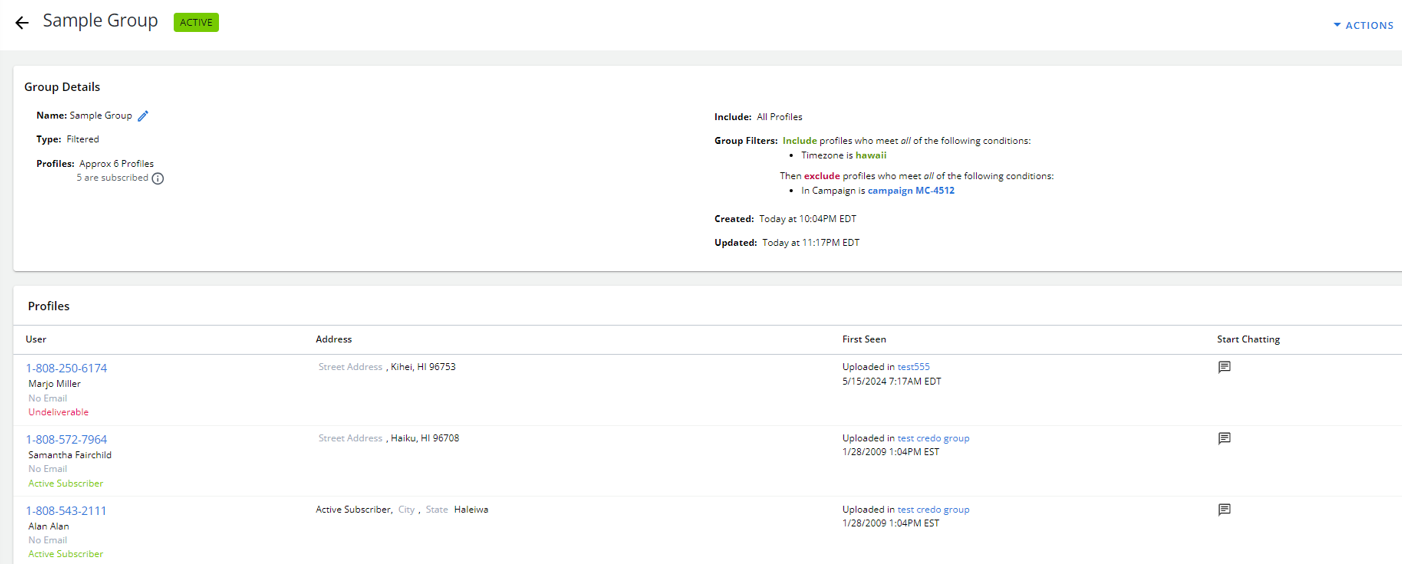This screenshot has width=1402, height=575.
Task: Open profile 1-808-543-2111
Action: click(66, 511)
